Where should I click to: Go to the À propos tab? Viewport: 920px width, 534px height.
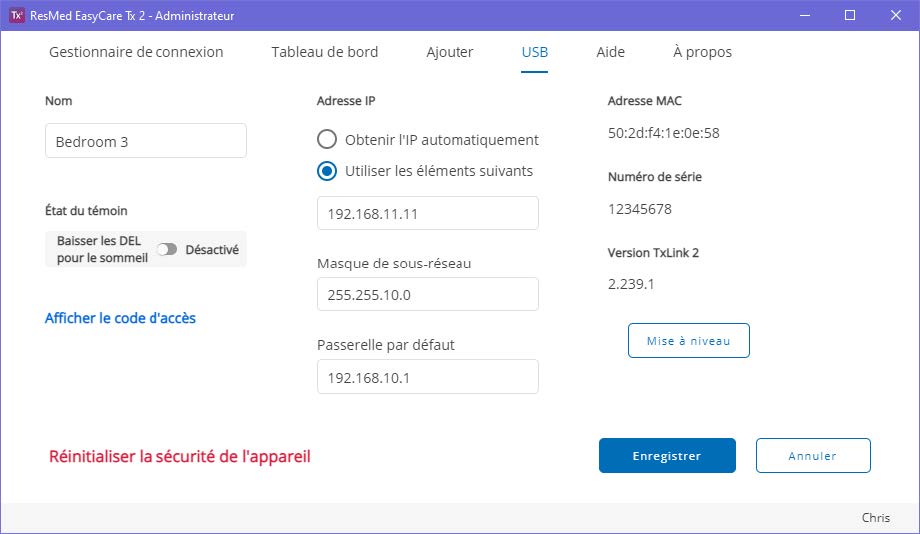pyautogui.click(x=702, y=52)
